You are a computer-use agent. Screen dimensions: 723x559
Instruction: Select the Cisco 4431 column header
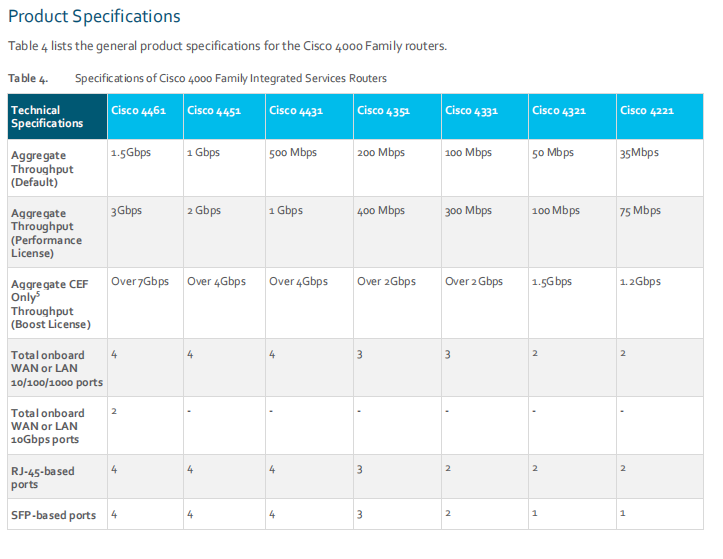click(x=295, y=110)
